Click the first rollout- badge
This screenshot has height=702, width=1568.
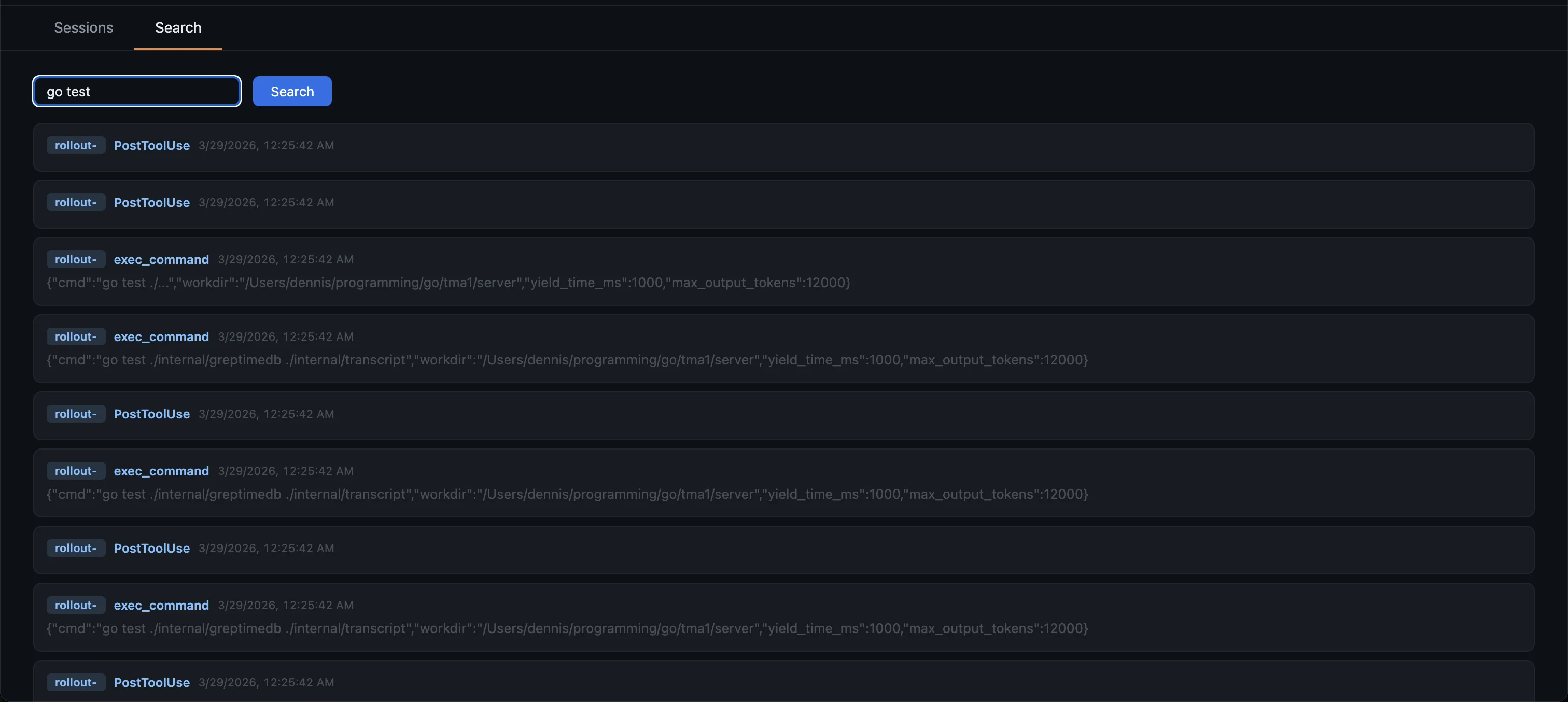point(76,145)
